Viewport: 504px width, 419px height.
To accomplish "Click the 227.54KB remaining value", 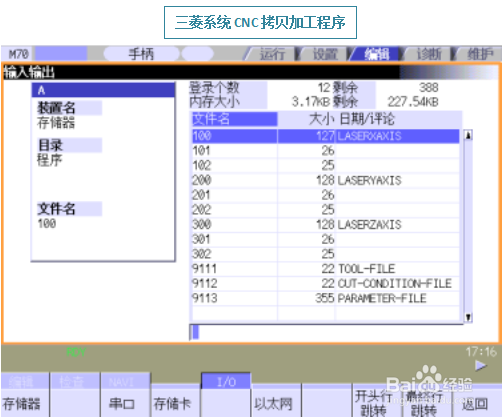I will tap(413, 102).
